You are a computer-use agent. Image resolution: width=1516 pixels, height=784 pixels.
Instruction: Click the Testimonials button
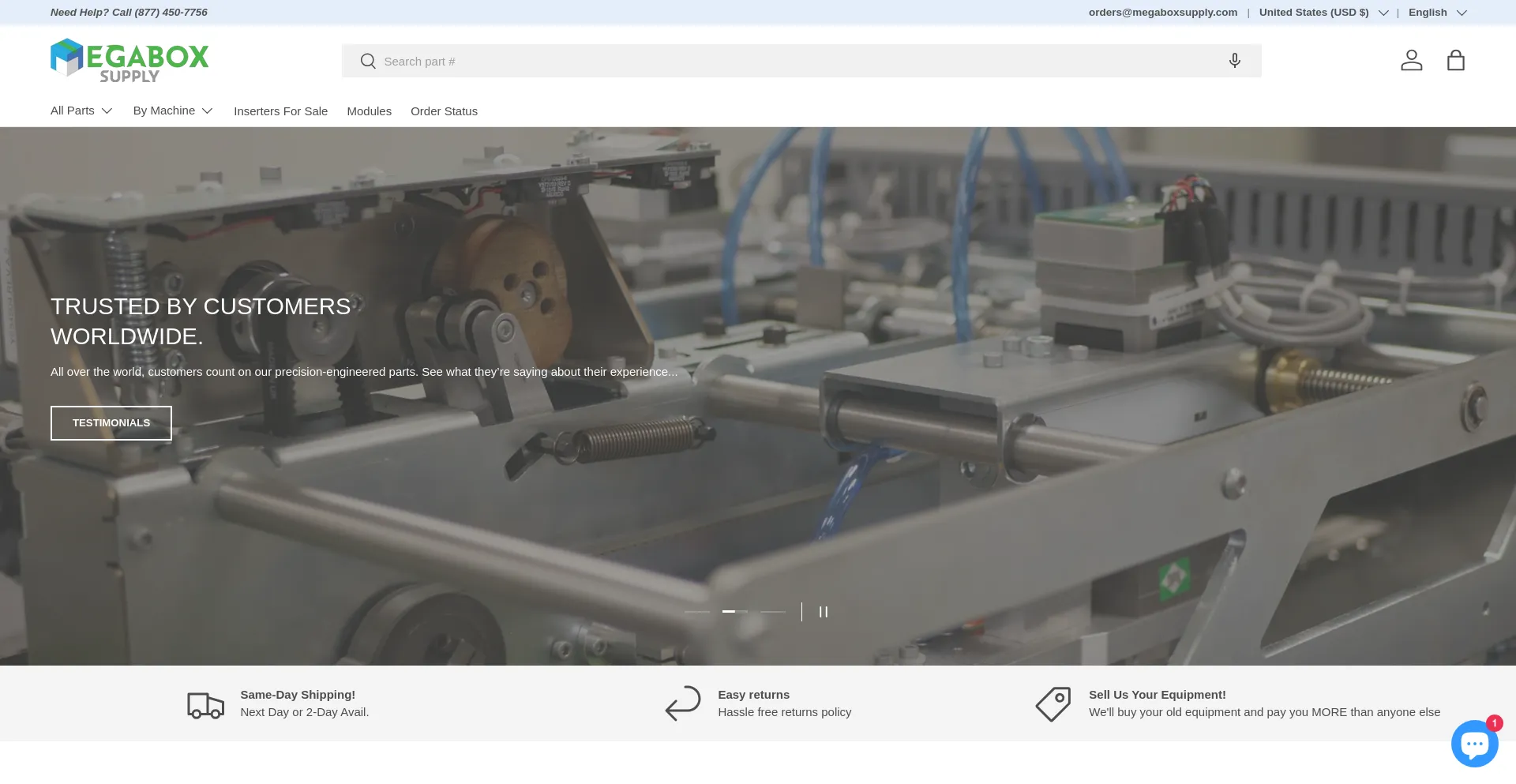(x=111, y=423)
